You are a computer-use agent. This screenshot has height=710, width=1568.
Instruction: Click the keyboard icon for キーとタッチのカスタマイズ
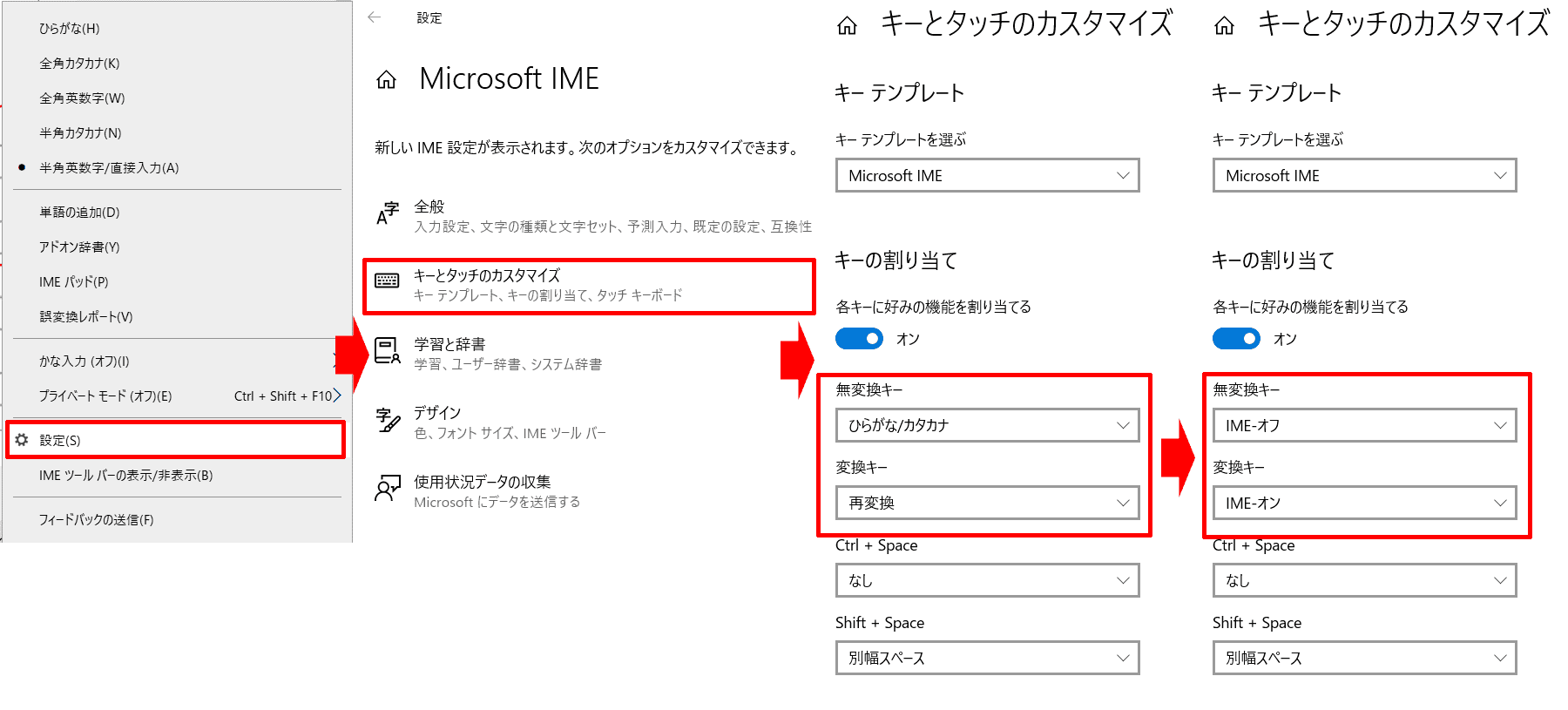[x=387, y=281]
